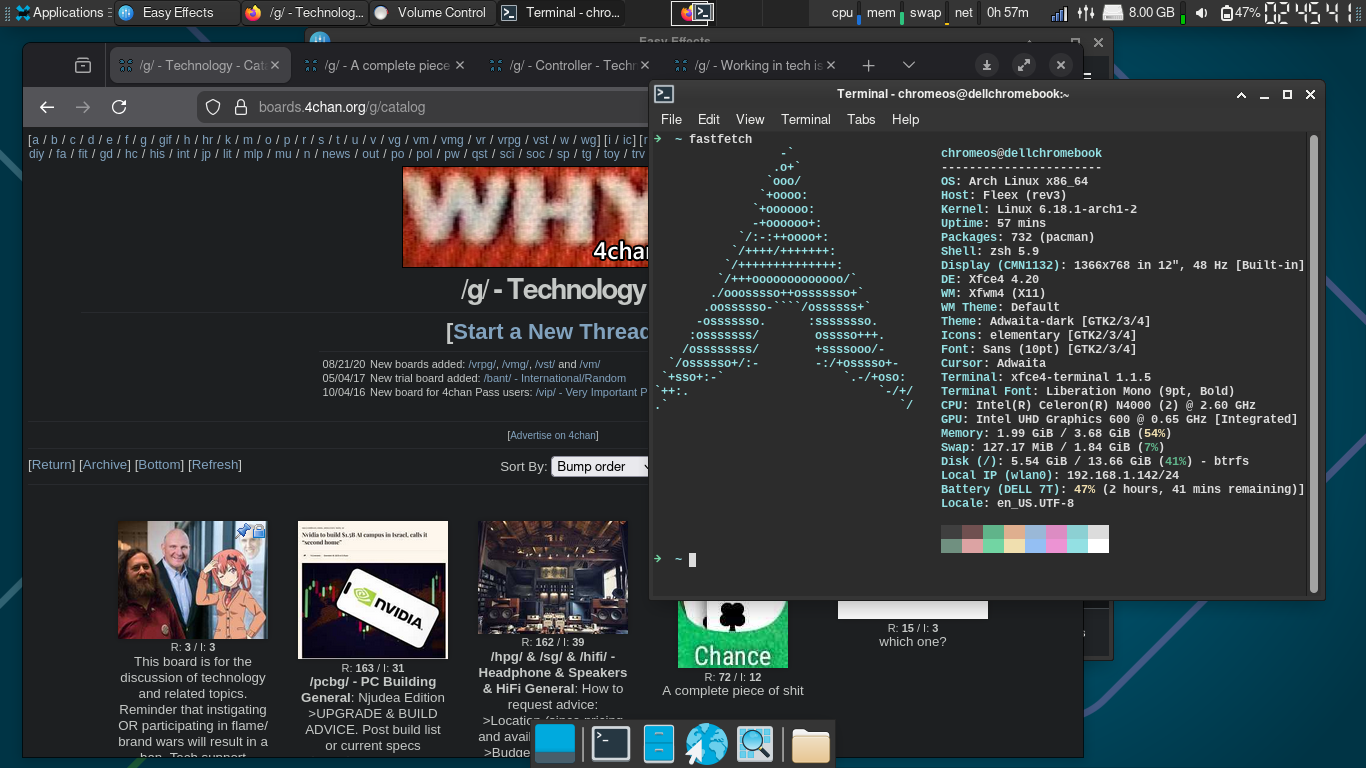
Task: Switch to the 'A complete piece' browser tab
Action: pyautogui.click(x=384, y=65)
